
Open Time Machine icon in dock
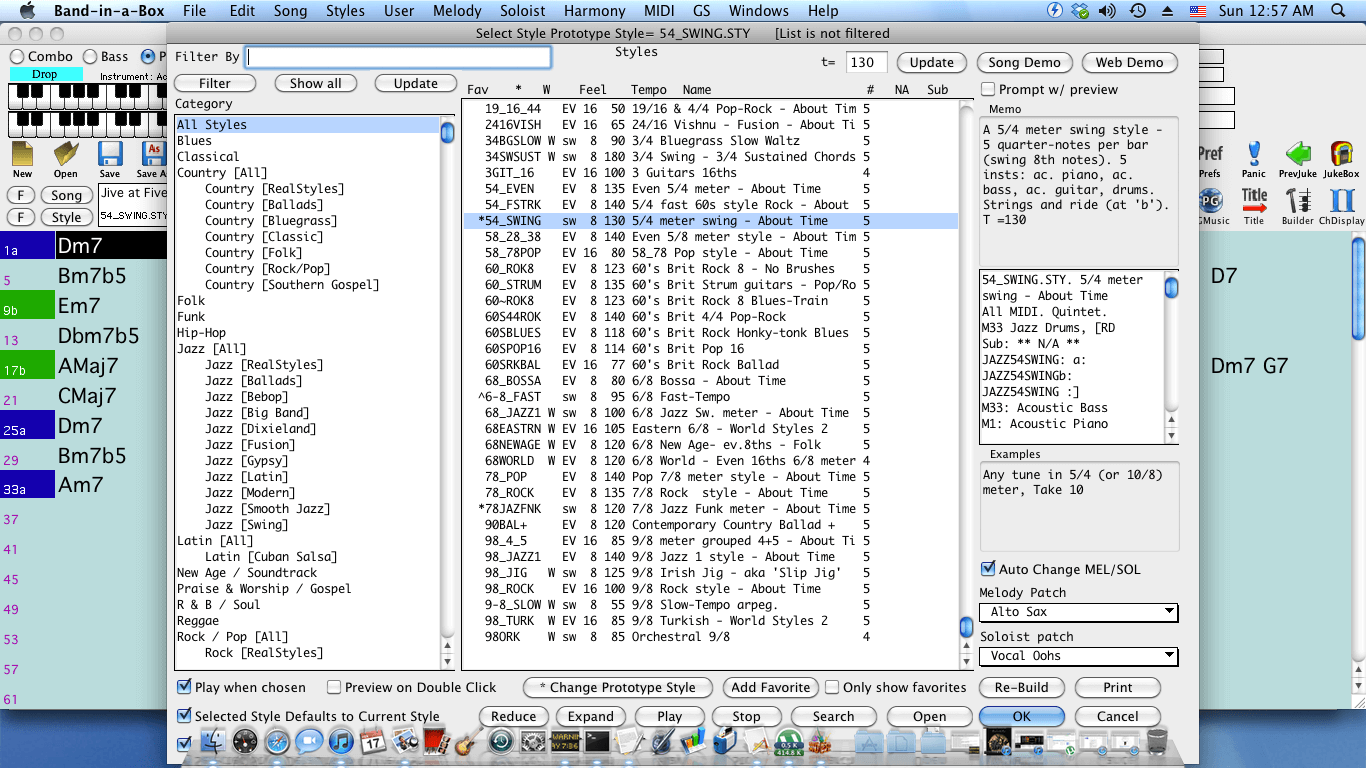coord(501,741)
